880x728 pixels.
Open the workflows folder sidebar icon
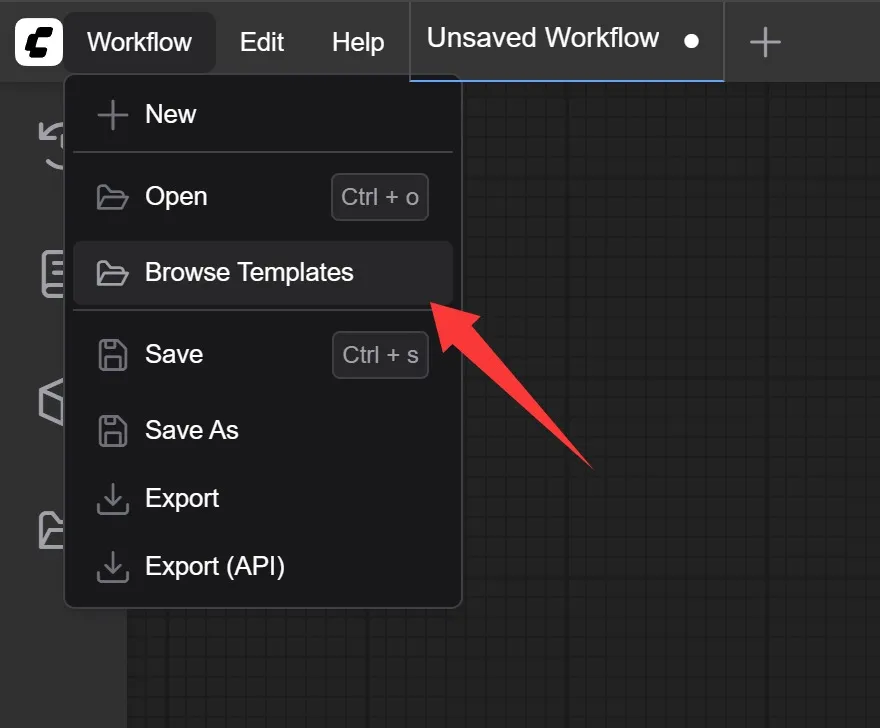pyautogui.click(x=51, y=530)
